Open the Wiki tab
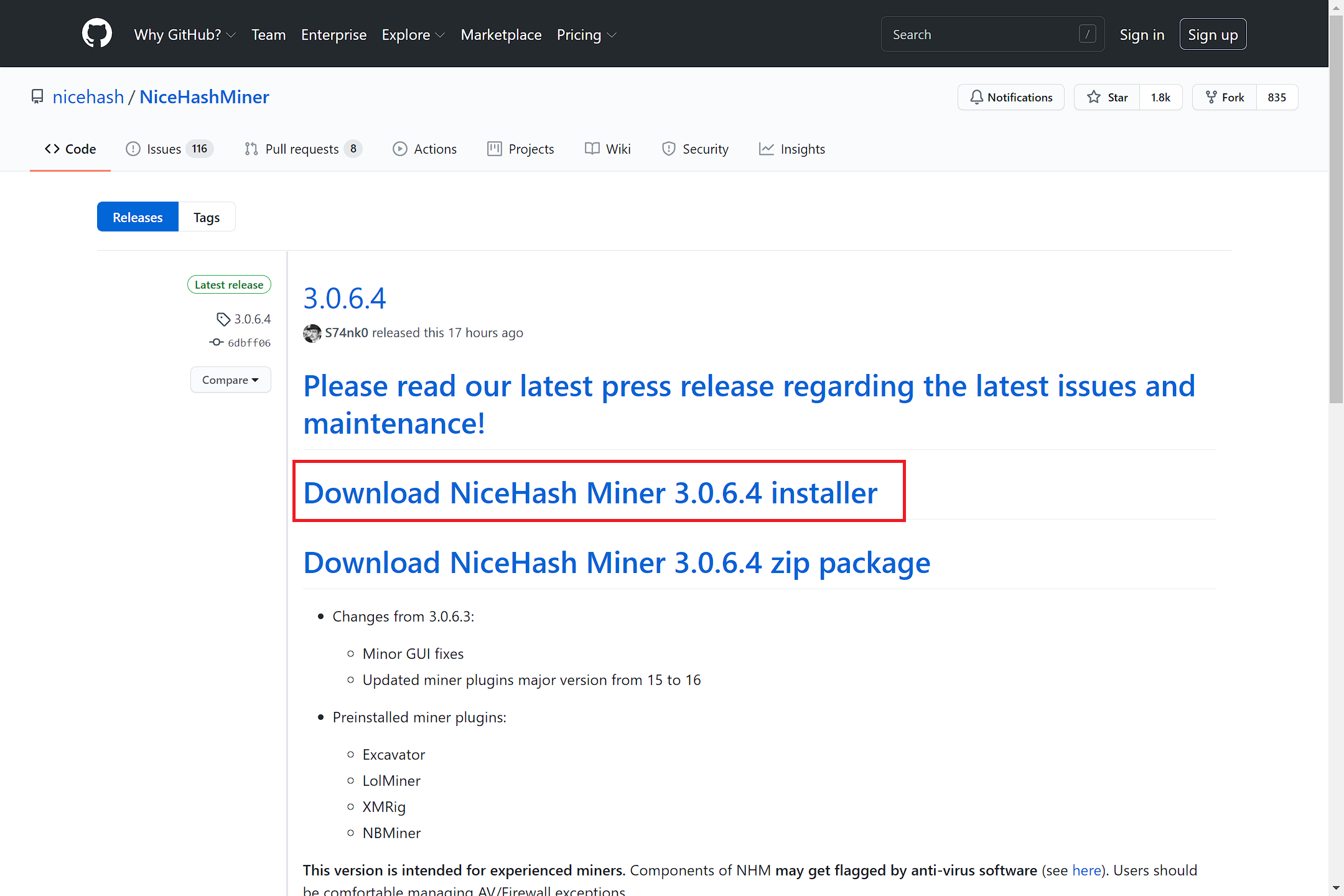Viewport: 1344px width, 896px height. [x=608, y=149]
